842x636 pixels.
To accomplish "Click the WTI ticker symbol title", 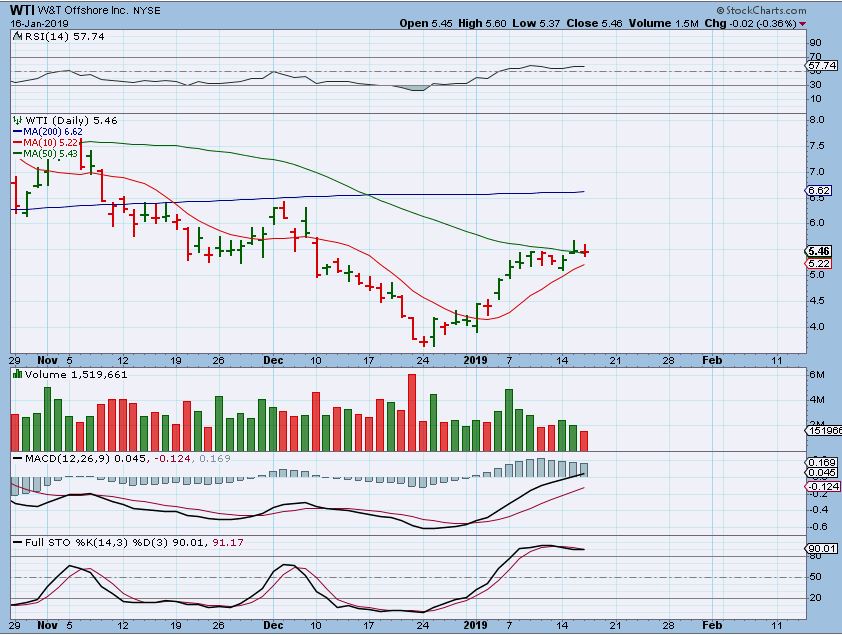I will (23, 10).
